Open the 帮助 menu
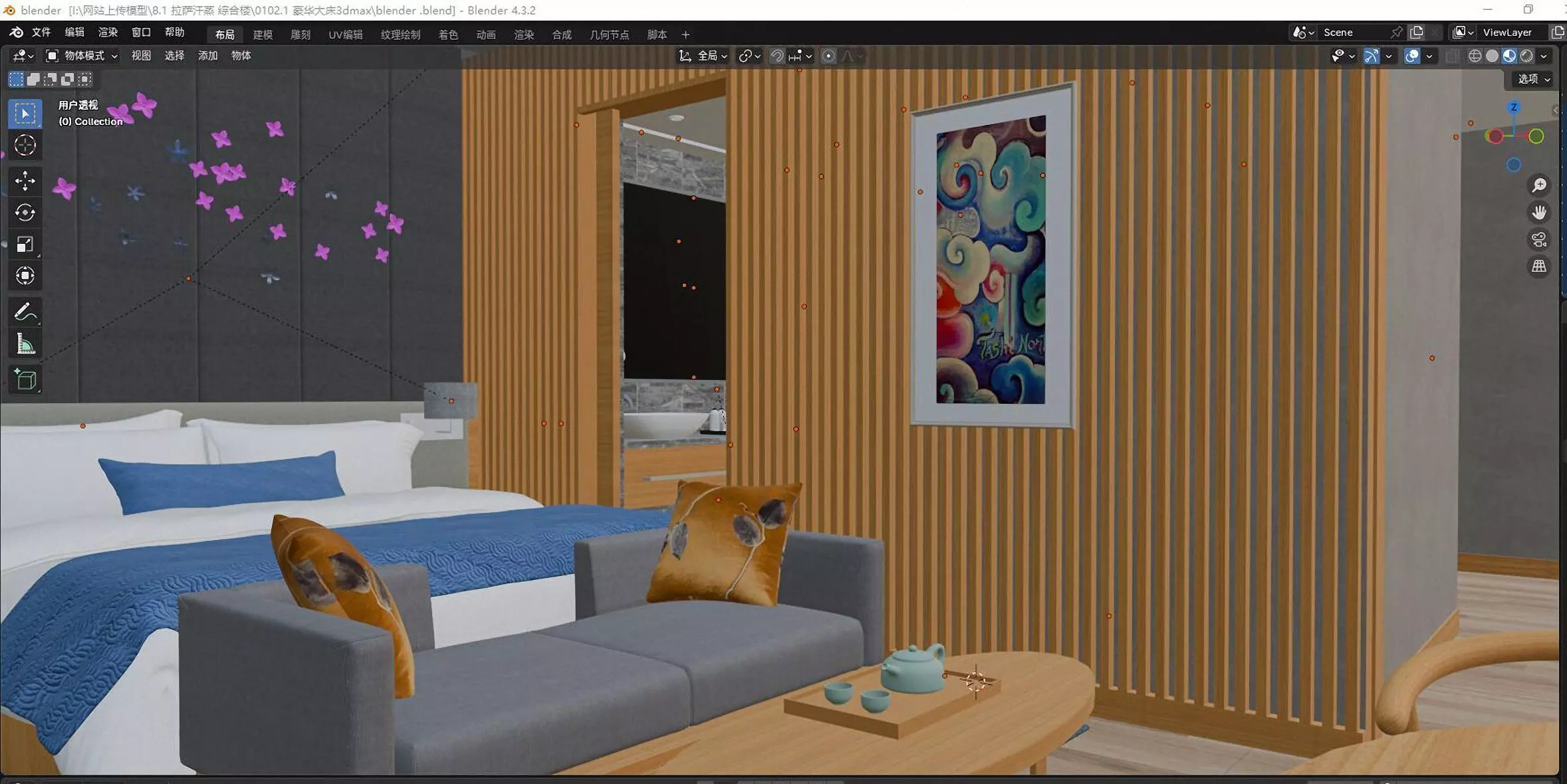 click(x=174, y=33)
